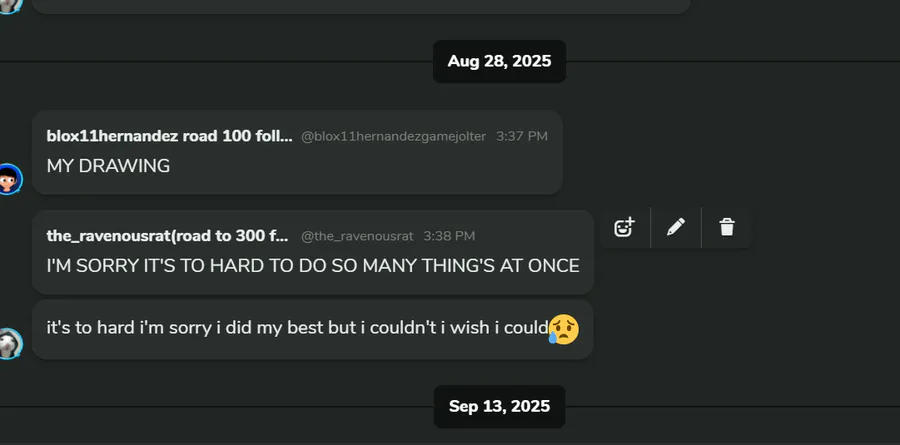Image resolution: width=900 pixels, height=445 pixels.
Task: Open the the_ravenousrat(road to 300 f... display name
Action: pyautogui.click(x=168, y=236)
